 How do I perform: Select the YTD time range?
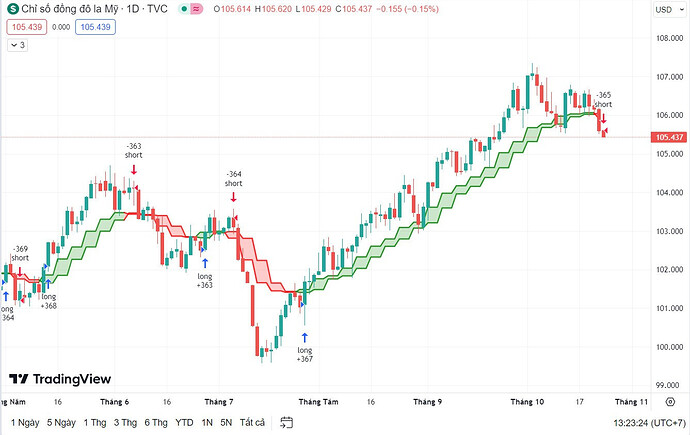pyautogui.click(x=184, y=423)
